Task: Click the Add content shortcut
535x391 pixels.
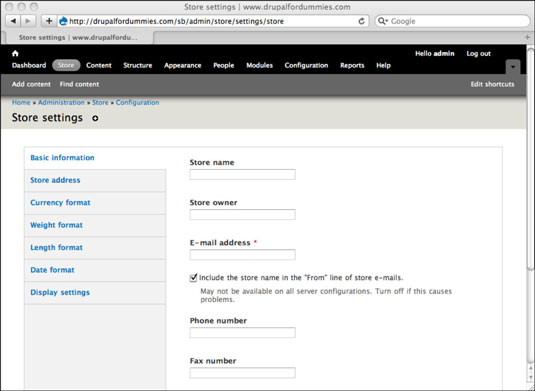Action: (31, 84)
